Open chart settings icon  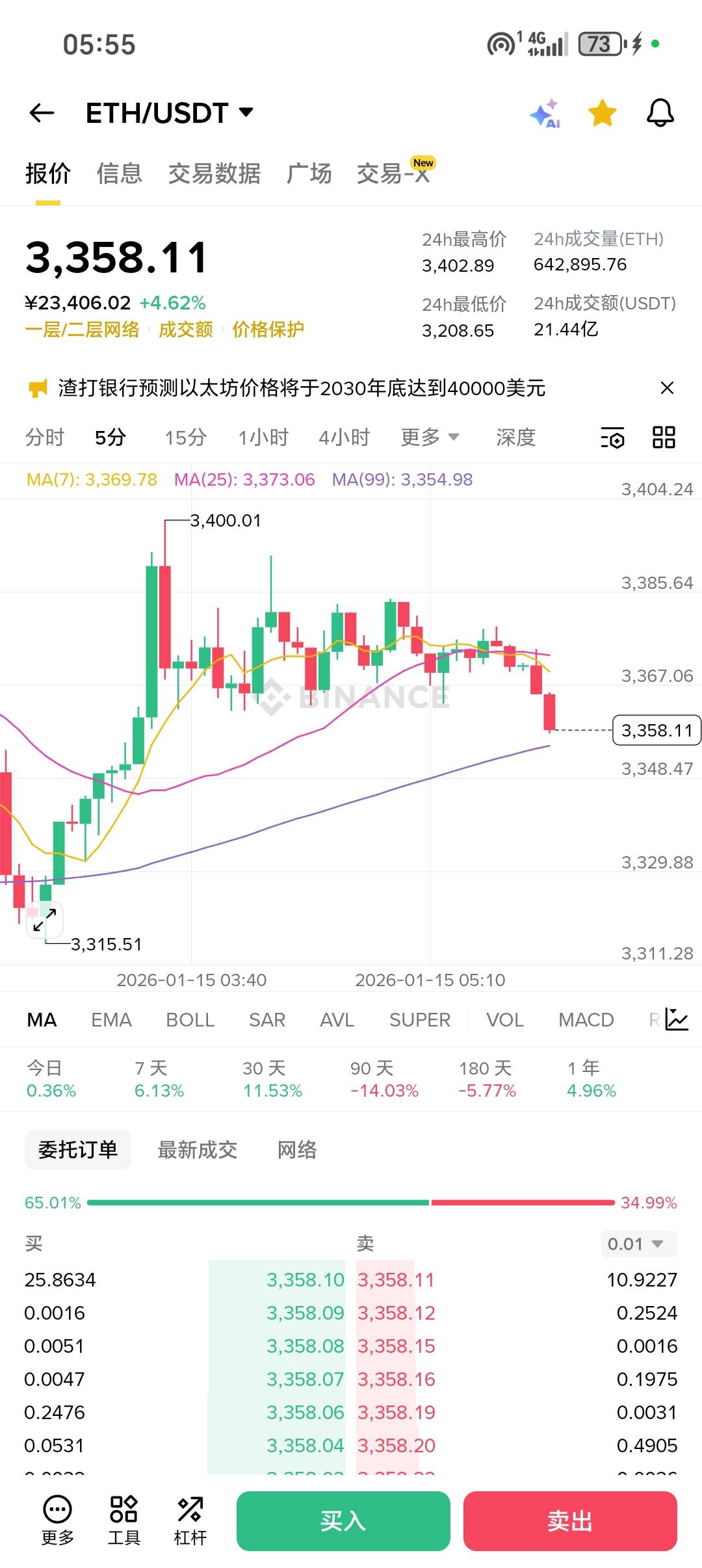pos(612,438)
